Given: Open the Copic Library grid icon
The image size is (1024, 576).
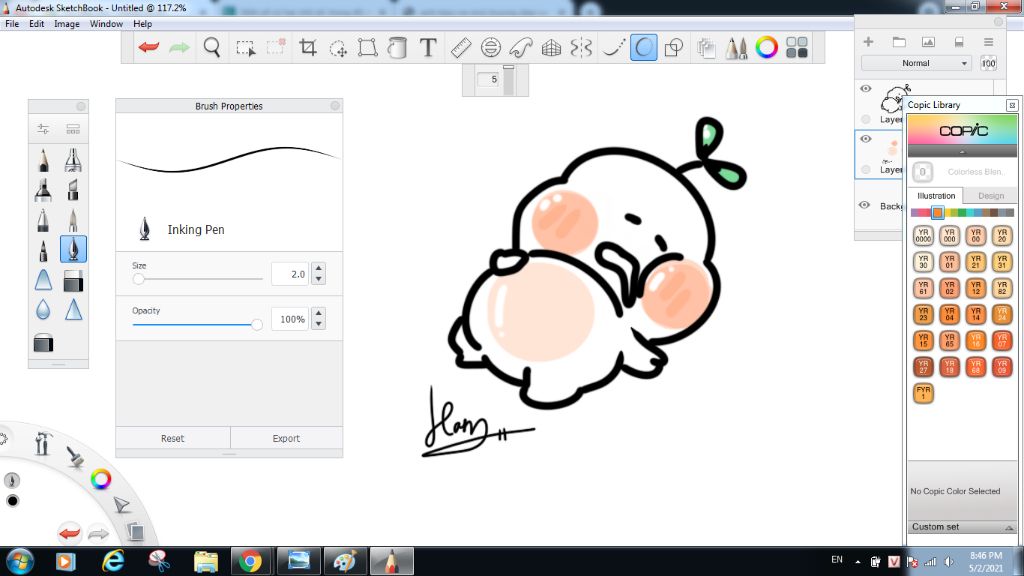Looking at the screenshot, I should pos(797,47).
